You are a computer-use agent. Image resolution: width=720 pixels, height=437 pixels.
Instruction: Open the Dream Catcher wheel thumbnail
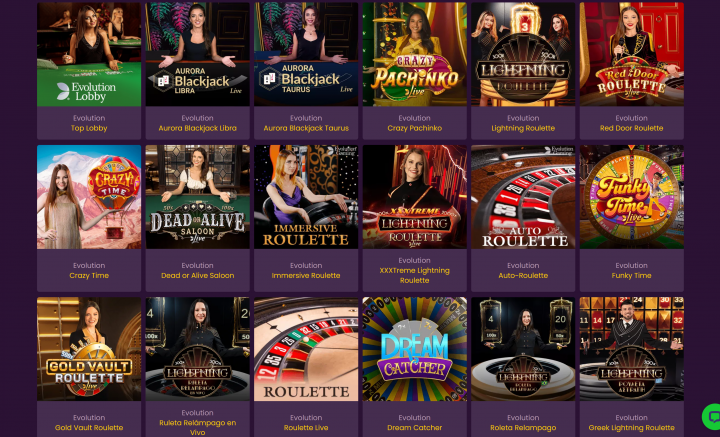[x=415, y=349]
